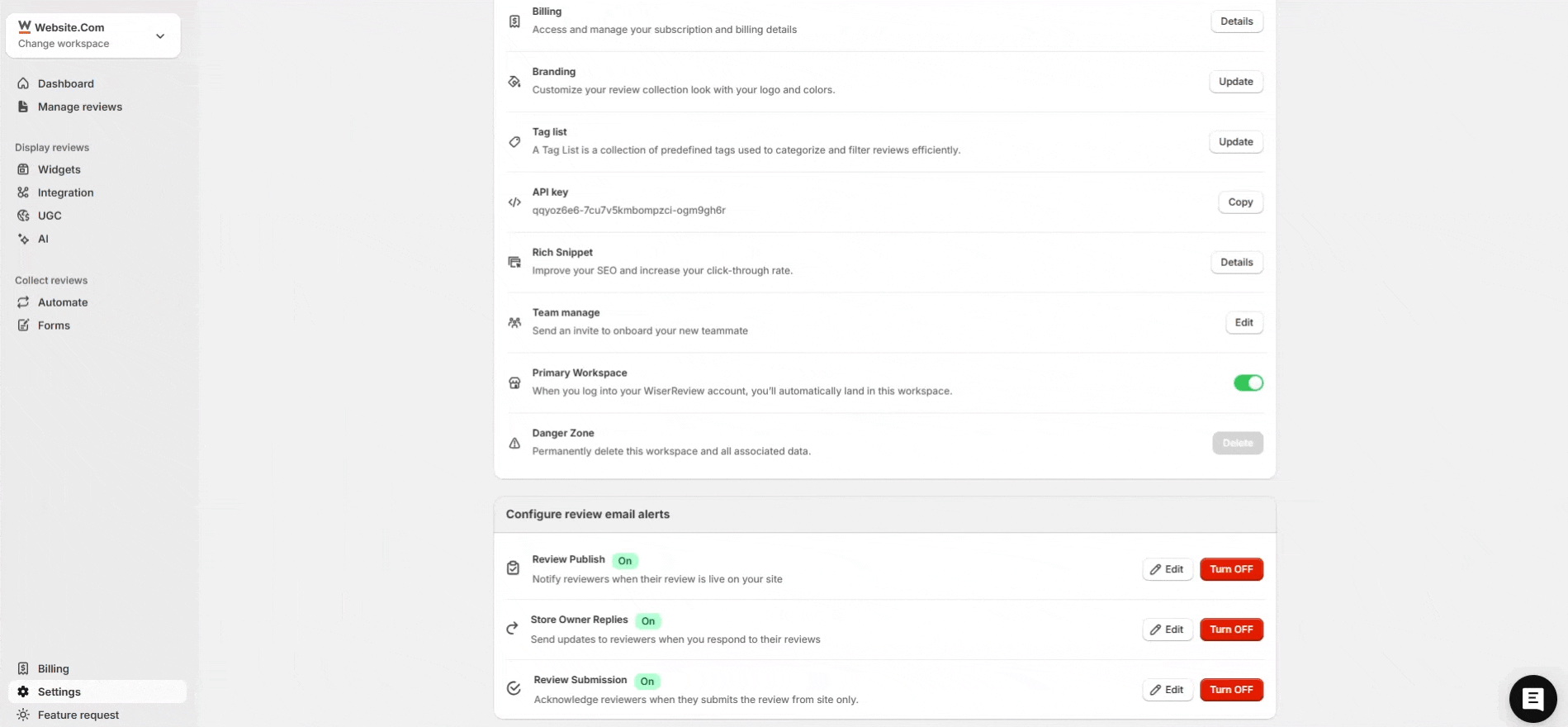Viewport: 1568px width, 727px height.
Task: Turn OFF Store Owner Replies alert
Action: [x=1230, y=630]
